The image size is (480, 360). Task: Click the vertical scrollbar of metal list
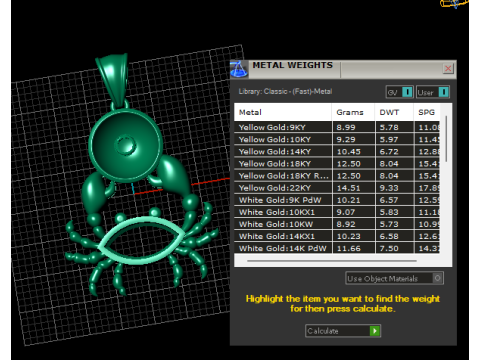(x=446, y=139)
